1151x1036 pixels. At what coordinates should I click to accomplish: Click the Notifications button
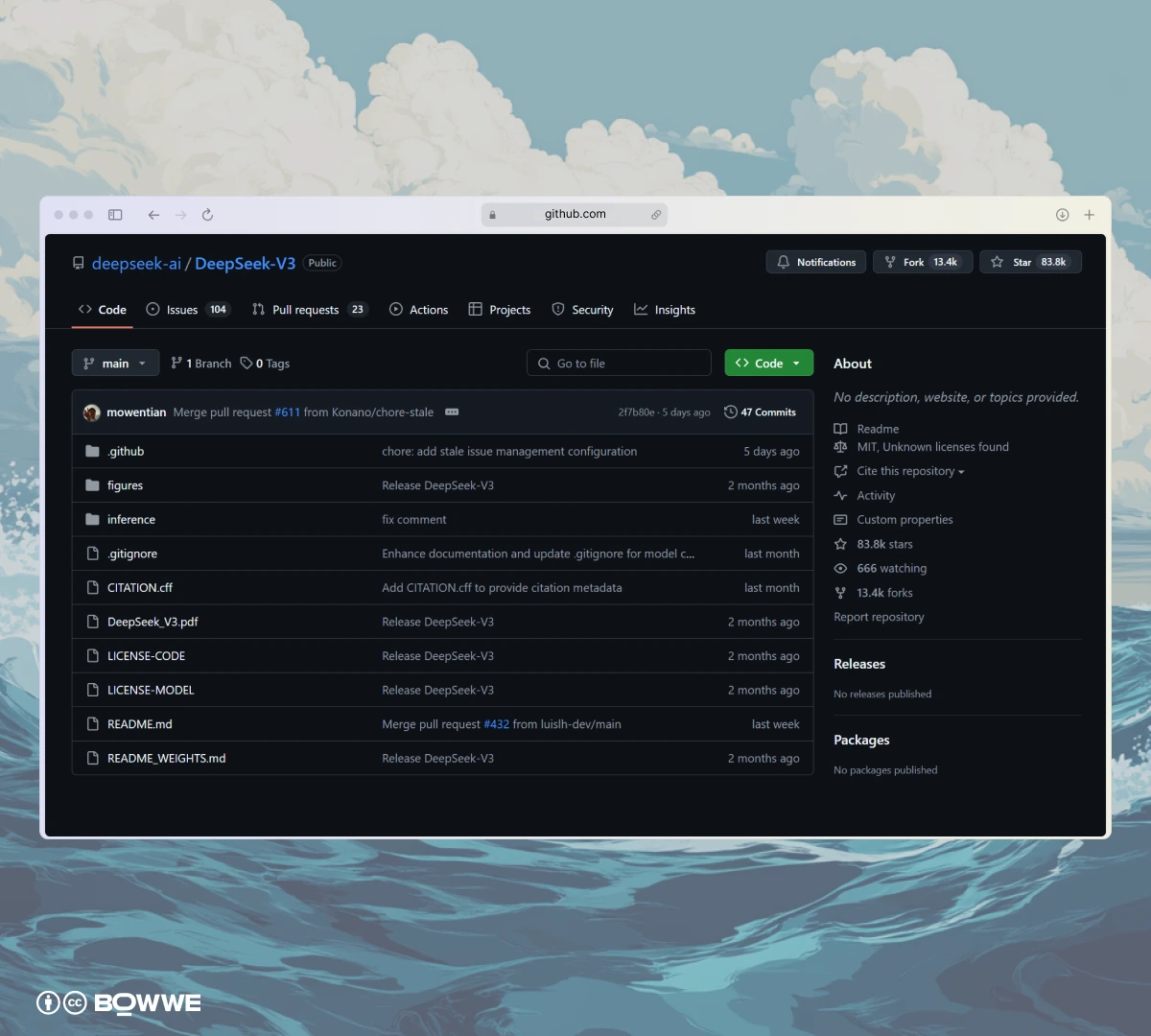click(816, 262)
